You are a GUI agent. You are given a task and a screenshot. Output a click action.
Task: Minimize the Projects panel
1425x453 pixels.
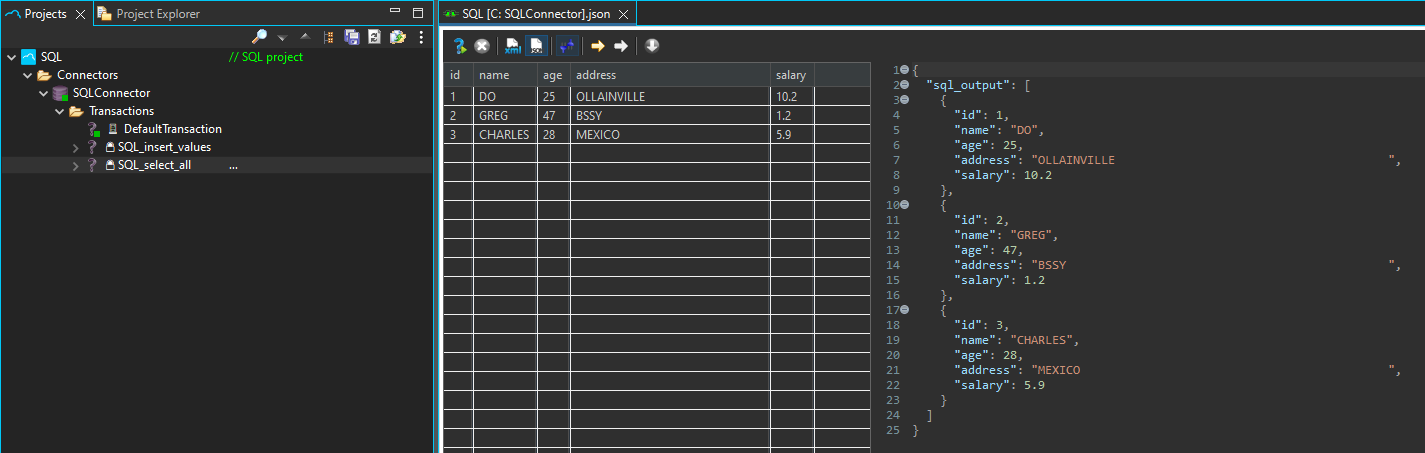(x=395, y=13)
